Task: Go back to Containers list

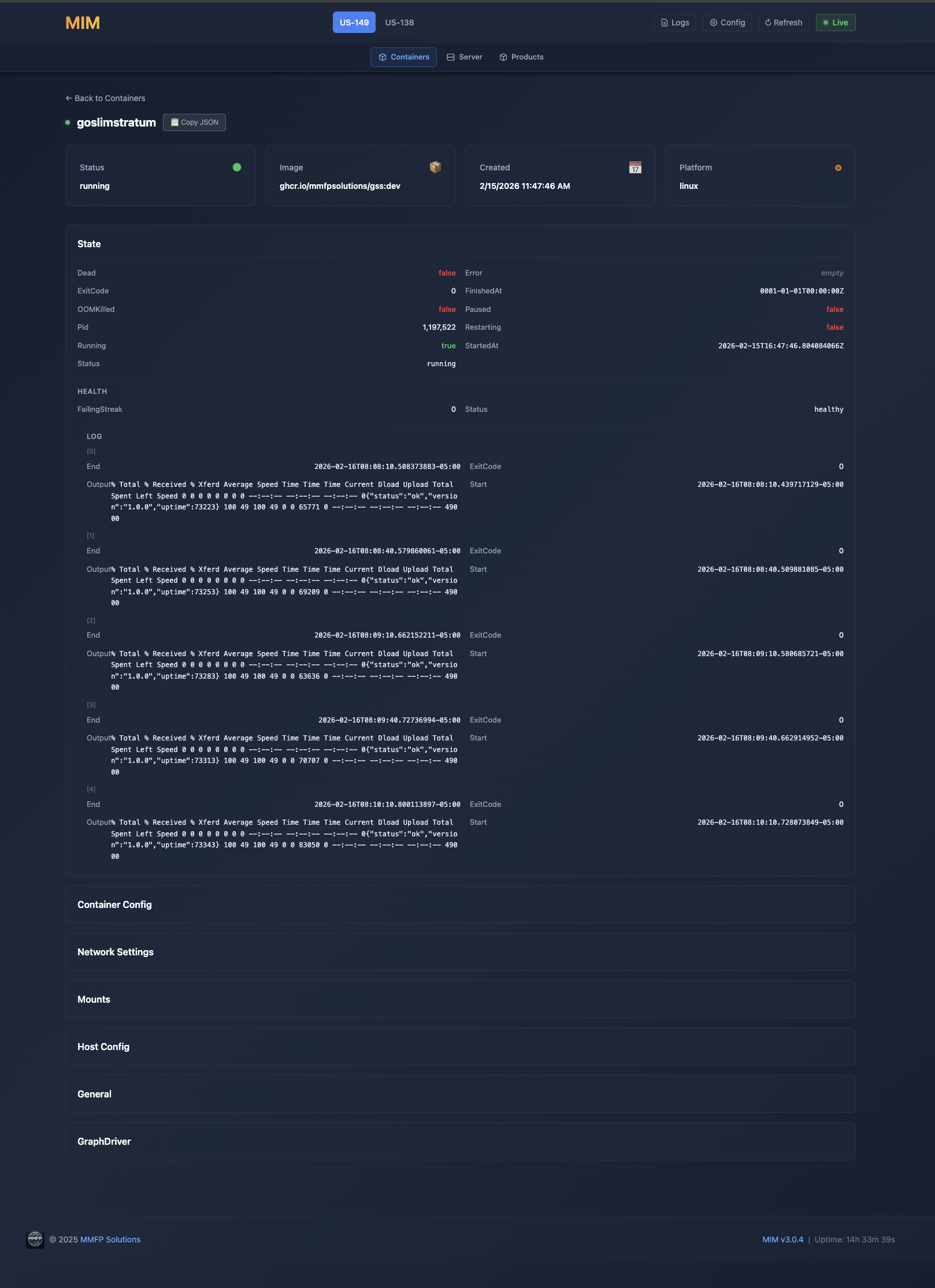Action: [x=106, y=98]
